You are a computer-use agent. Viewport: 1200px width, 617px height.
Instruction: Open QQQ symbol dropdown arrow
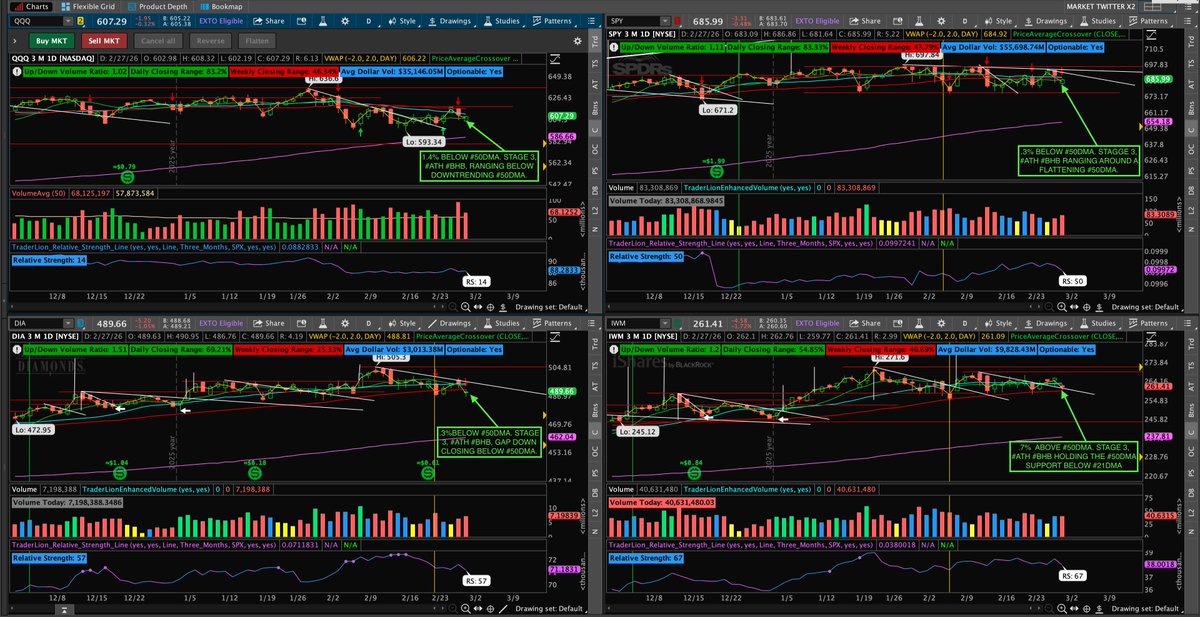pos(68,21)
